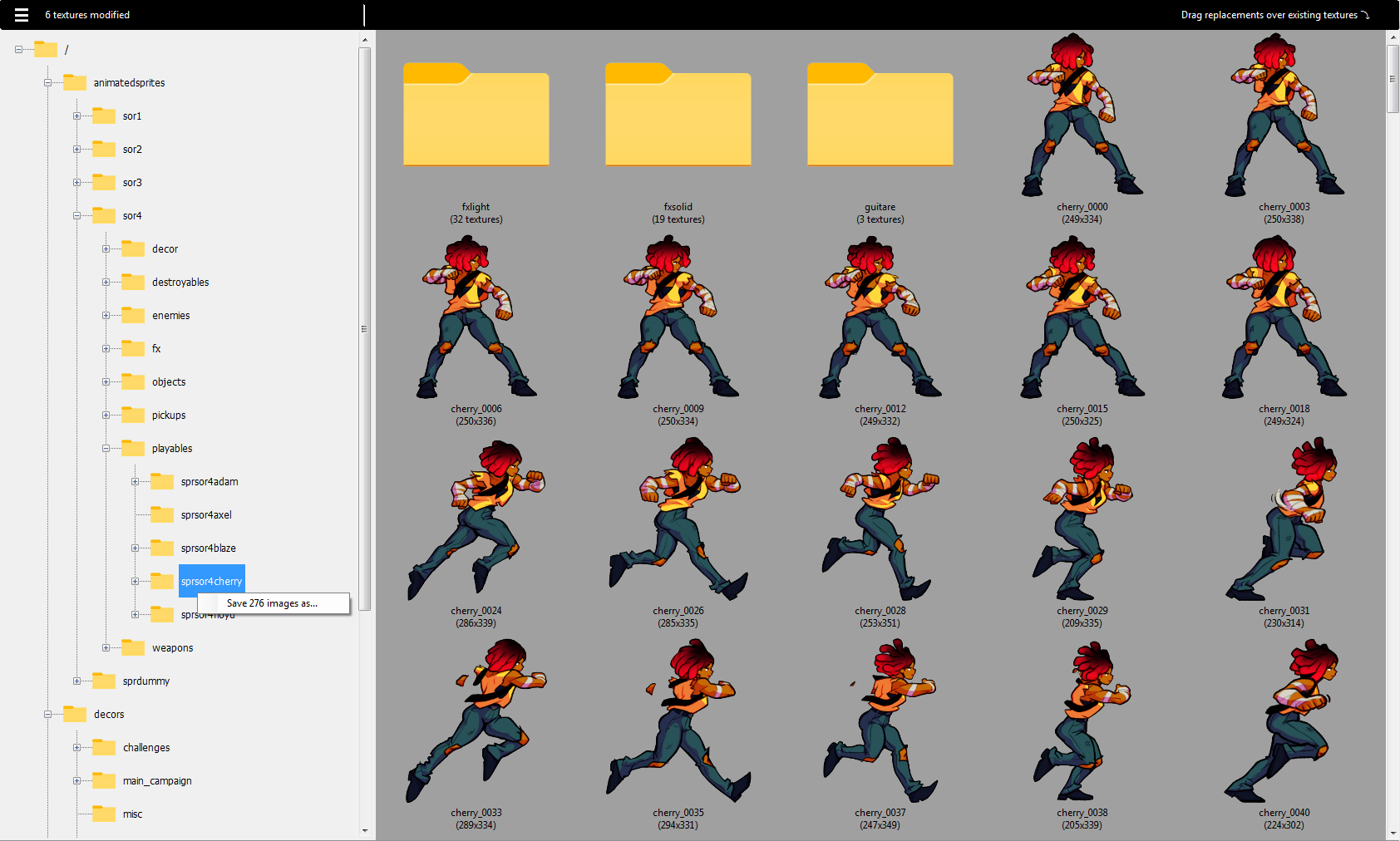Click the sor2 folder icon
Image resolution: width=1400 pixels, height=841 pixels.
[104, 150]
